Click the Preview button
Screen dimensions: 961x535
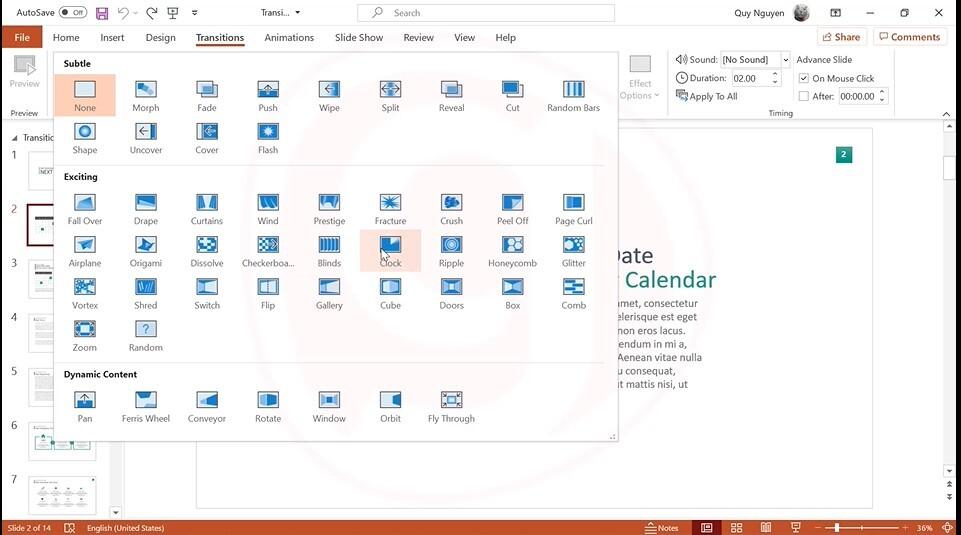[25, 72]
